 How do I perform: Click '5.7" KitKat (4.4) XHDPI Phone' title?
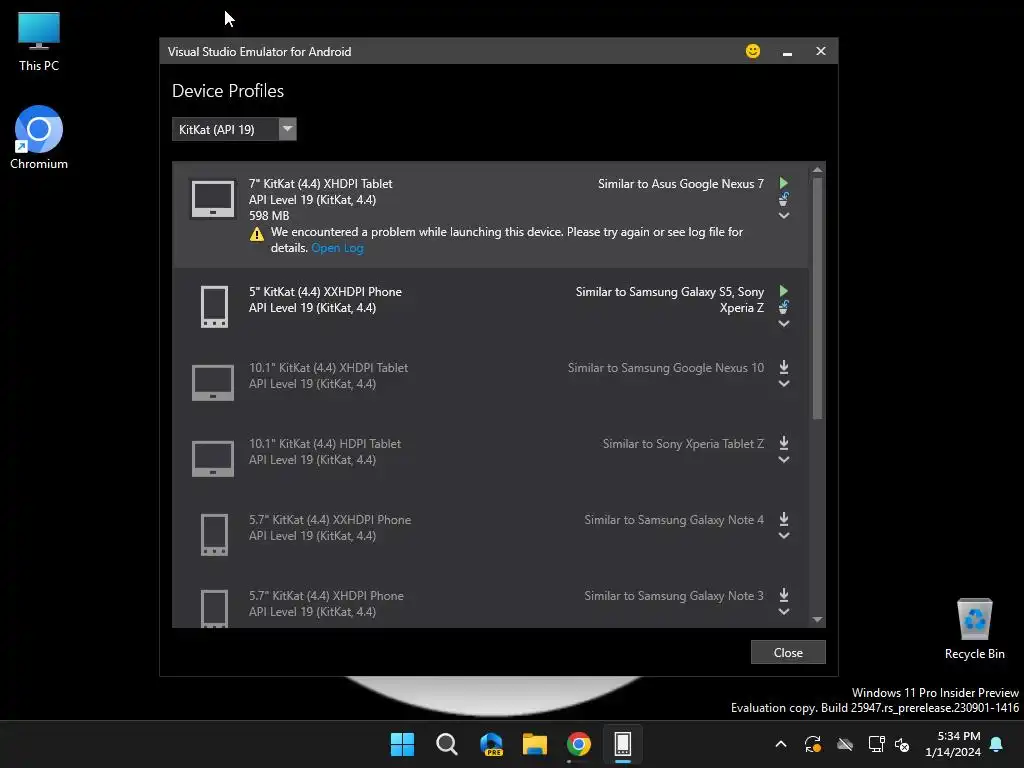tap(326, 596)
